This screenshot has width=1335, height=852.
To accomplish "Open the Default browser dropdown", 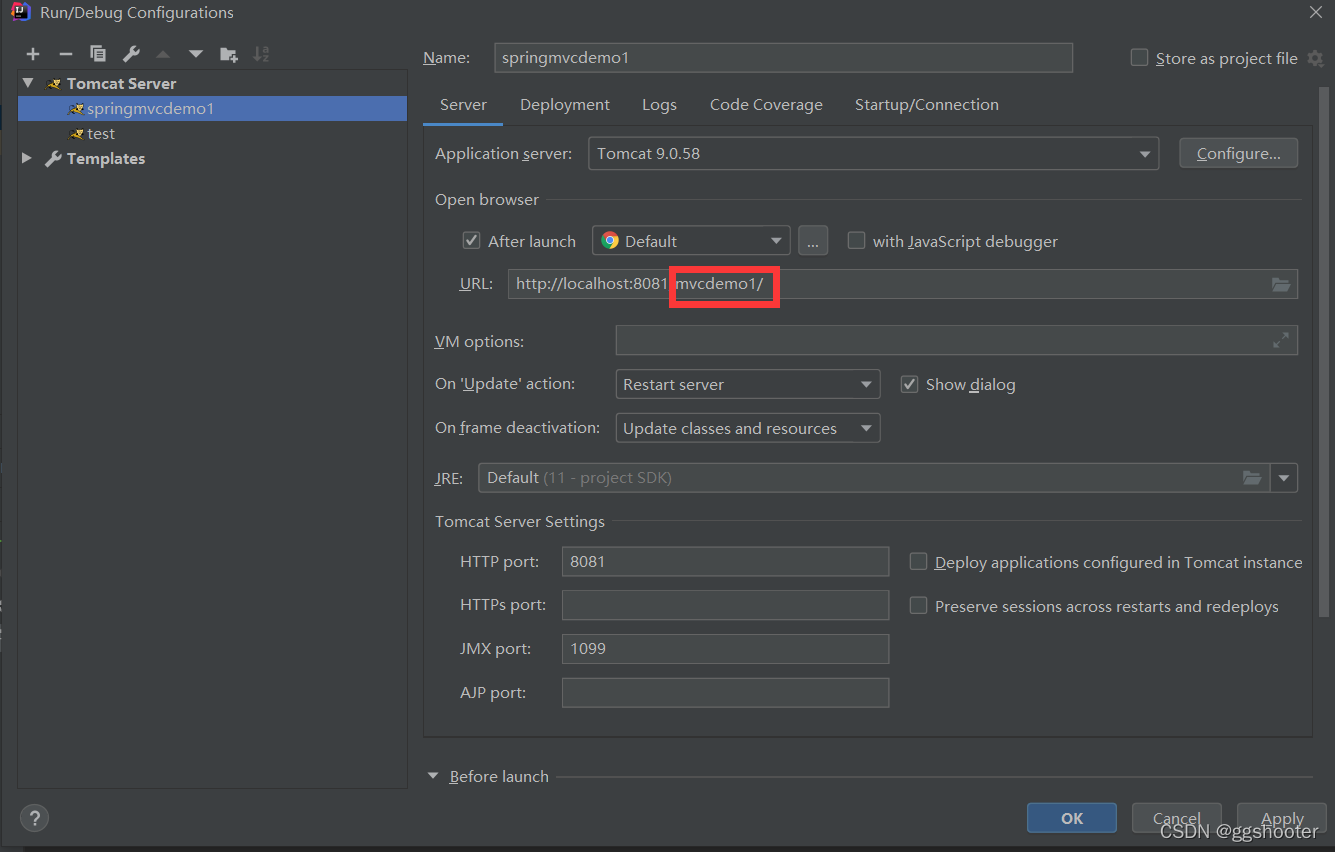I will pyautogui.click(x=691, y=241).
